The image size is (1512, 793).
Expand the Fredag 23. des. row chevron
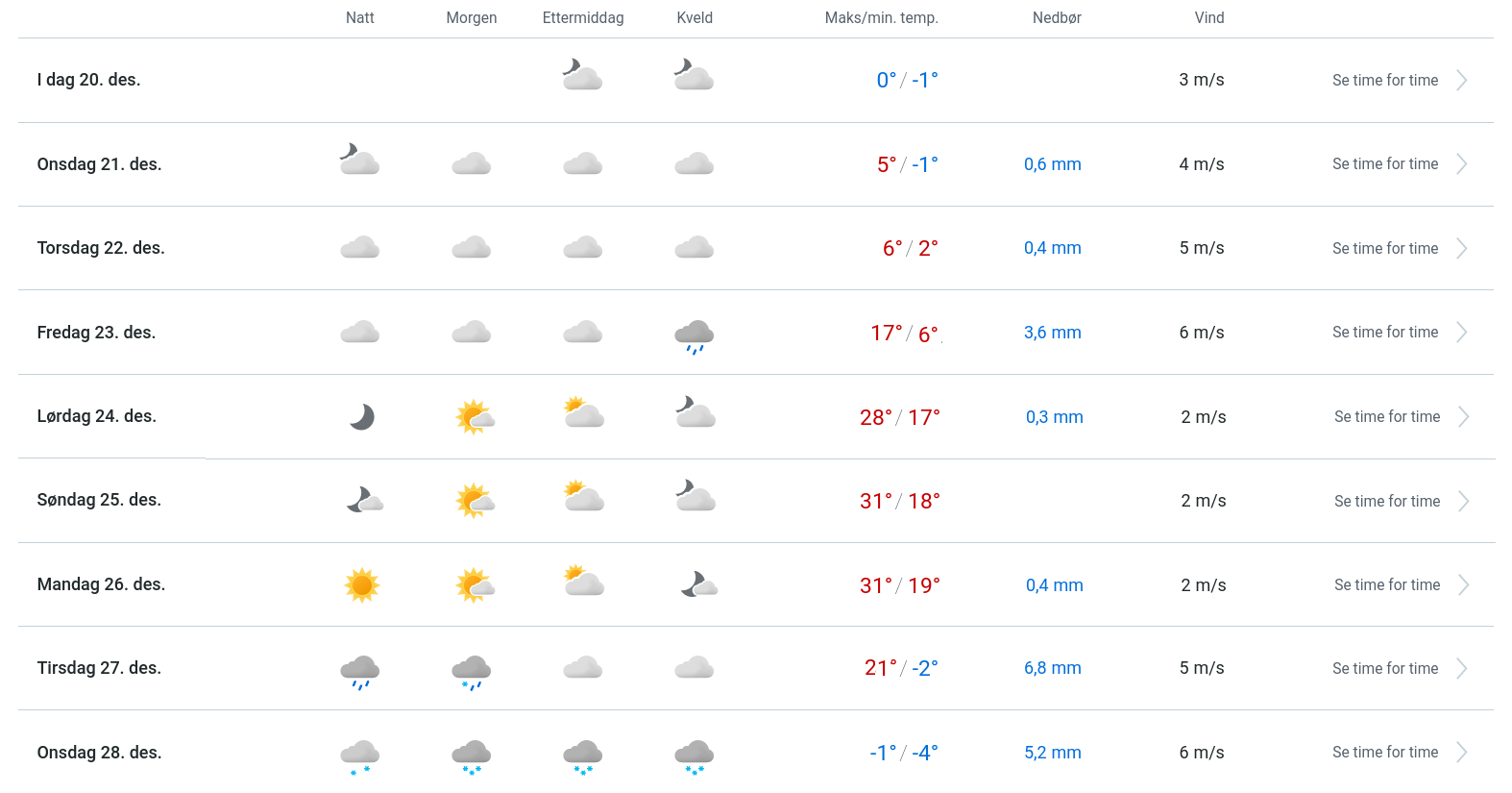[1462, 333]
